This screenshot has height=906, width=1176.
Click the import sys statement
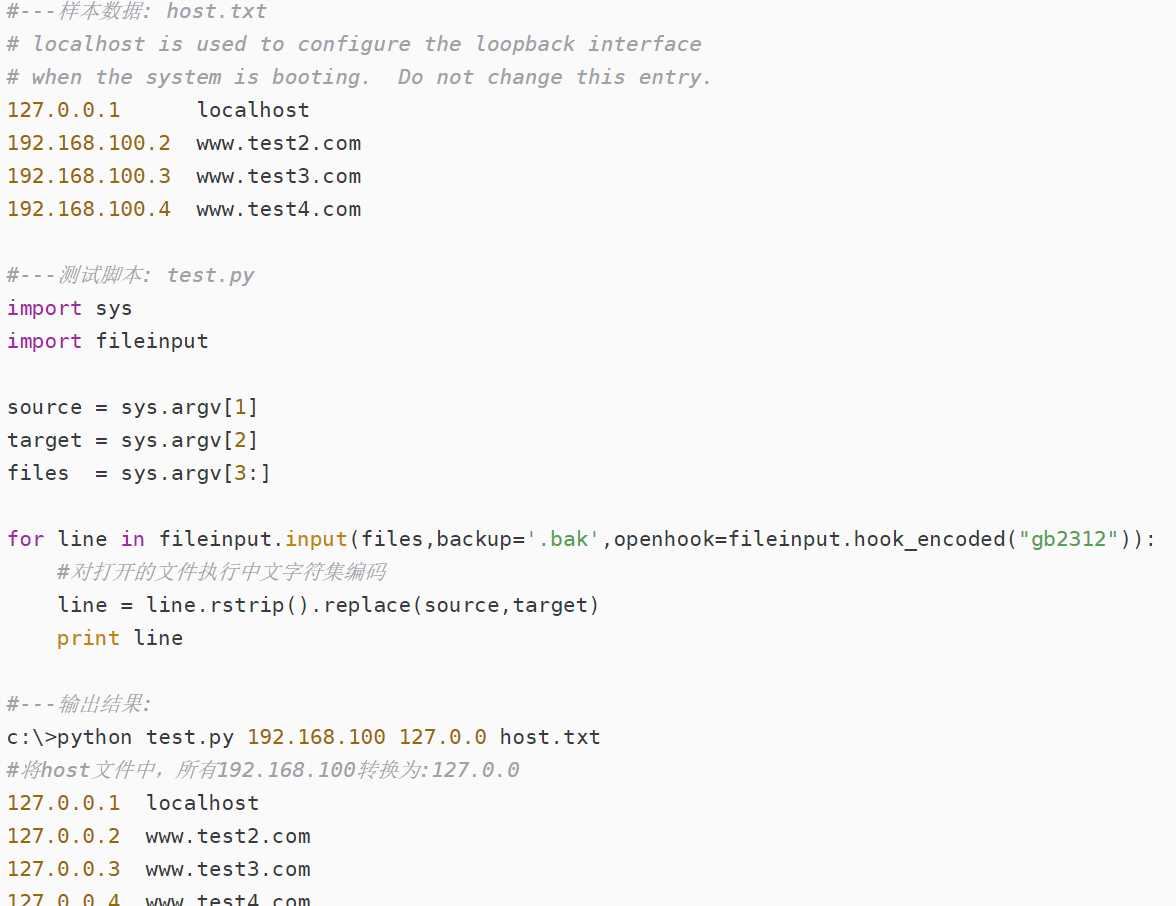pyautogui.click(x=69, y=308)
